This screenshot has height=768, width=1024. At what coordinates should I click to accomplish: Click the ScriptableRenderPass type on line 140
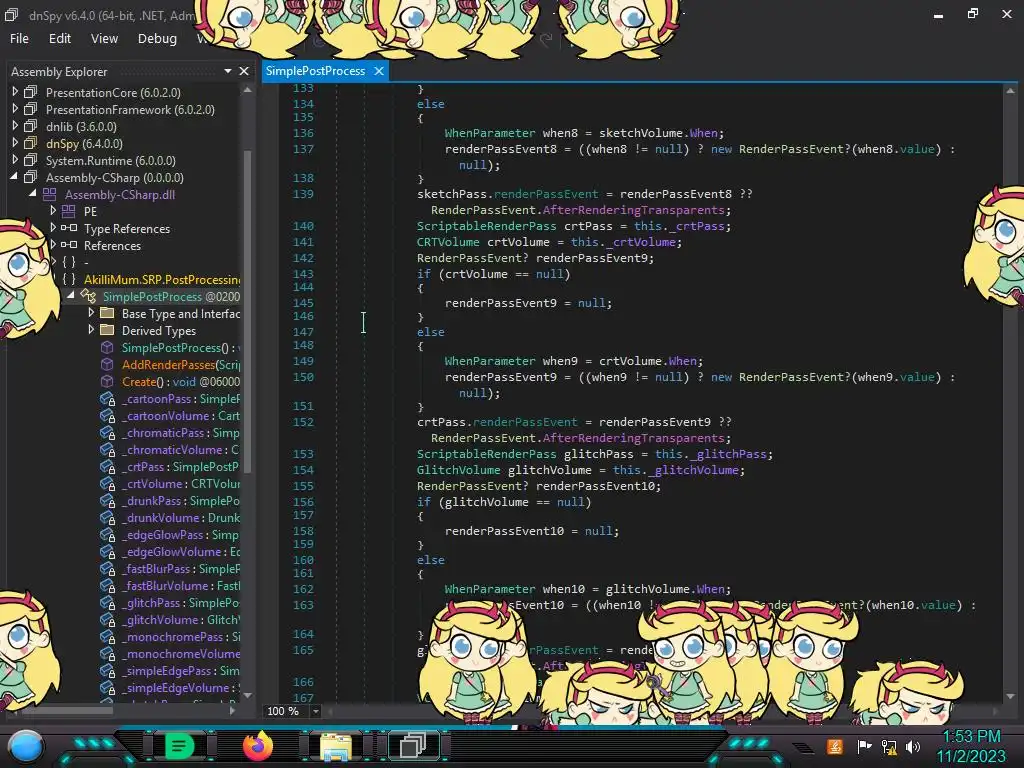487,226
